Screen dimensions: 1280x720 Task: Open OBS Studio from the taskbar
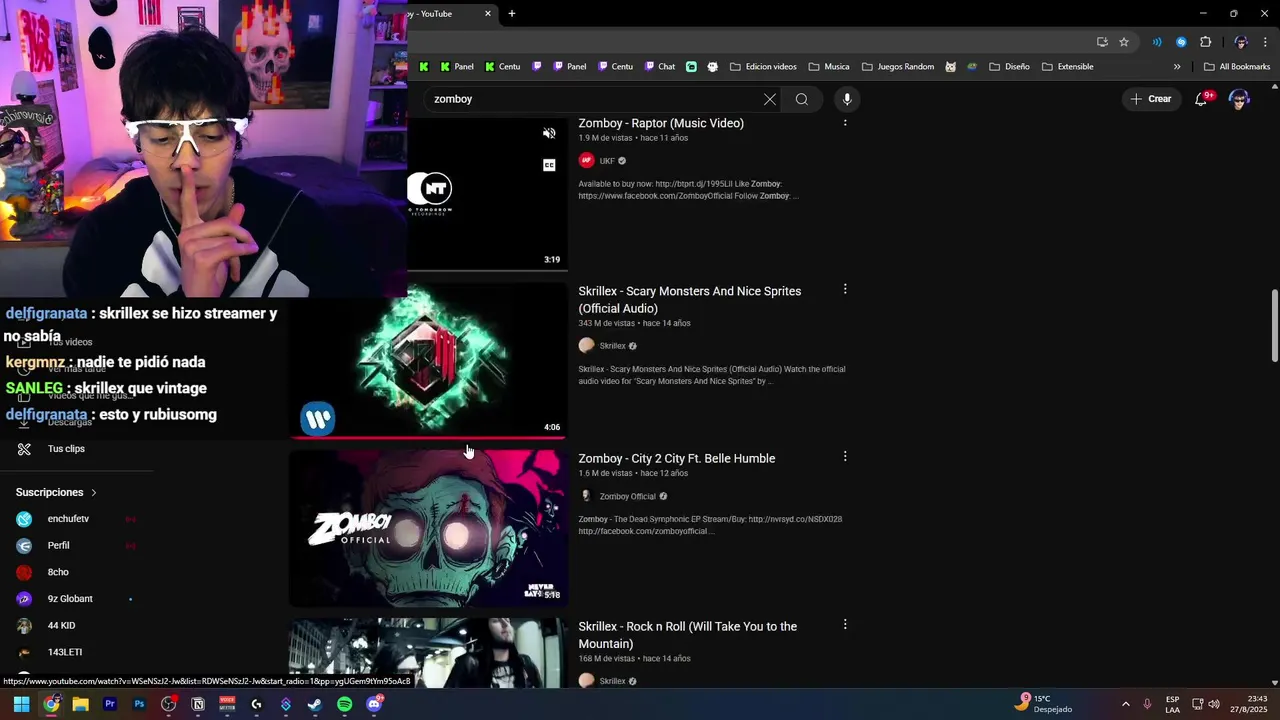(x=168, y=704)
